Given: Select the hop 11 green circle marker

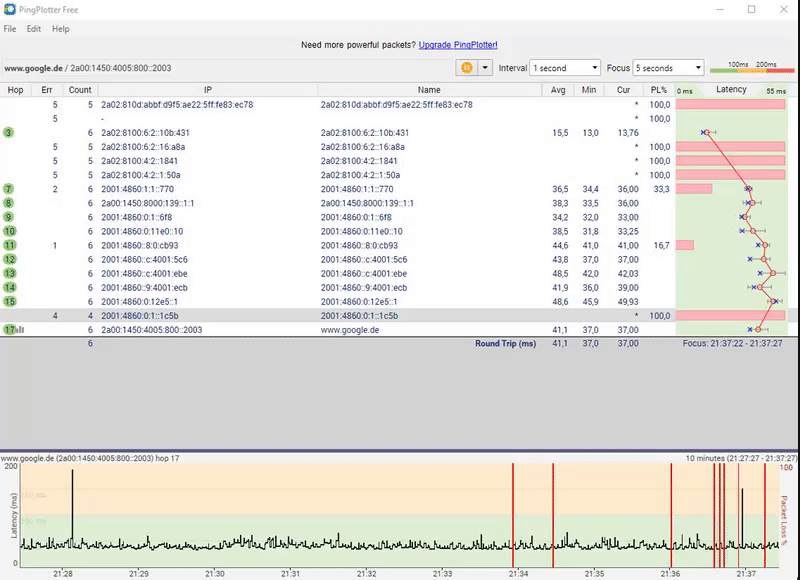Looking at the screenshot, I should 9,245.
